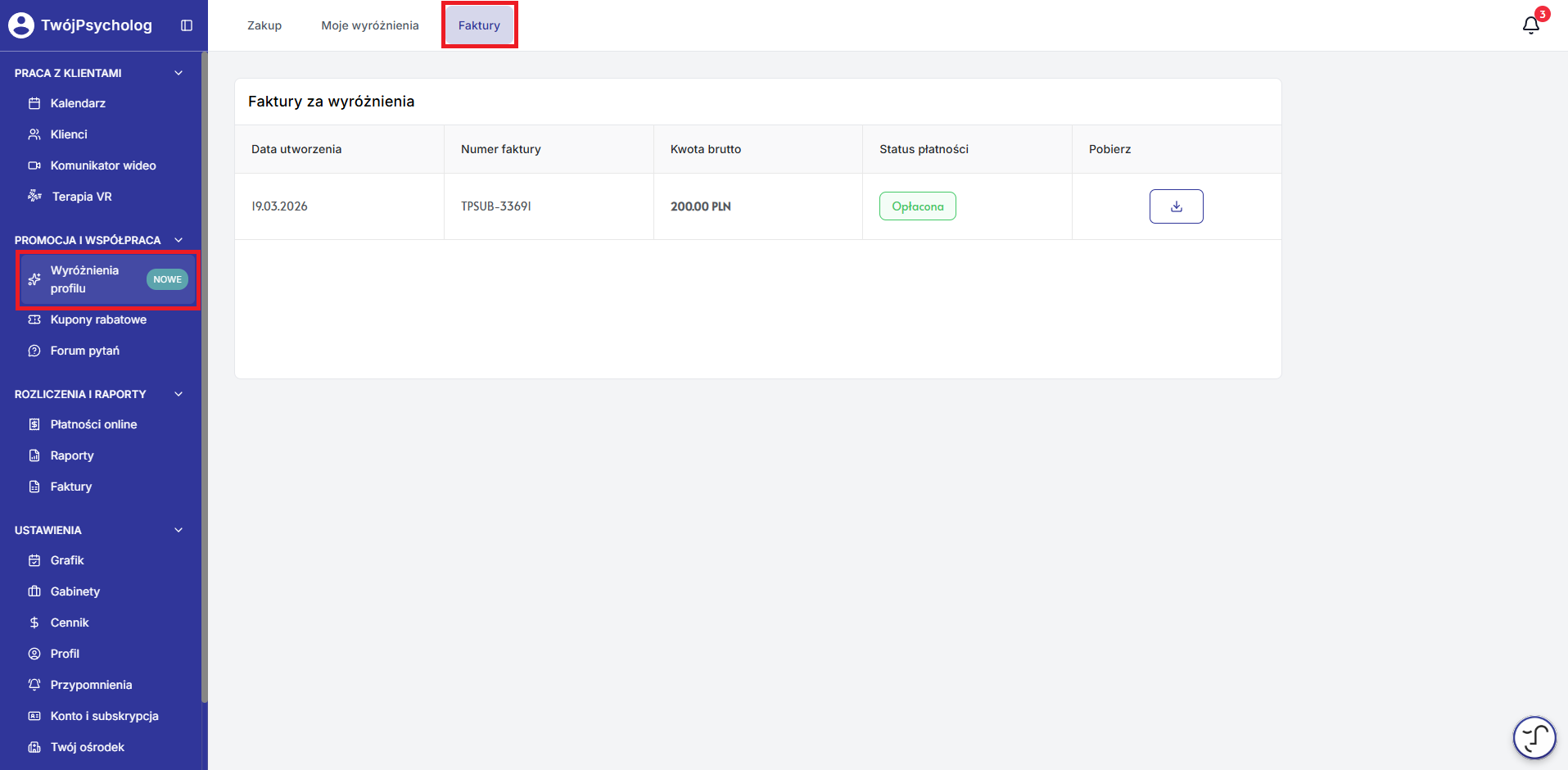Click the Terapia VR icon
This screenshot has height=770, width=1568.
click(x=34, y=196)
